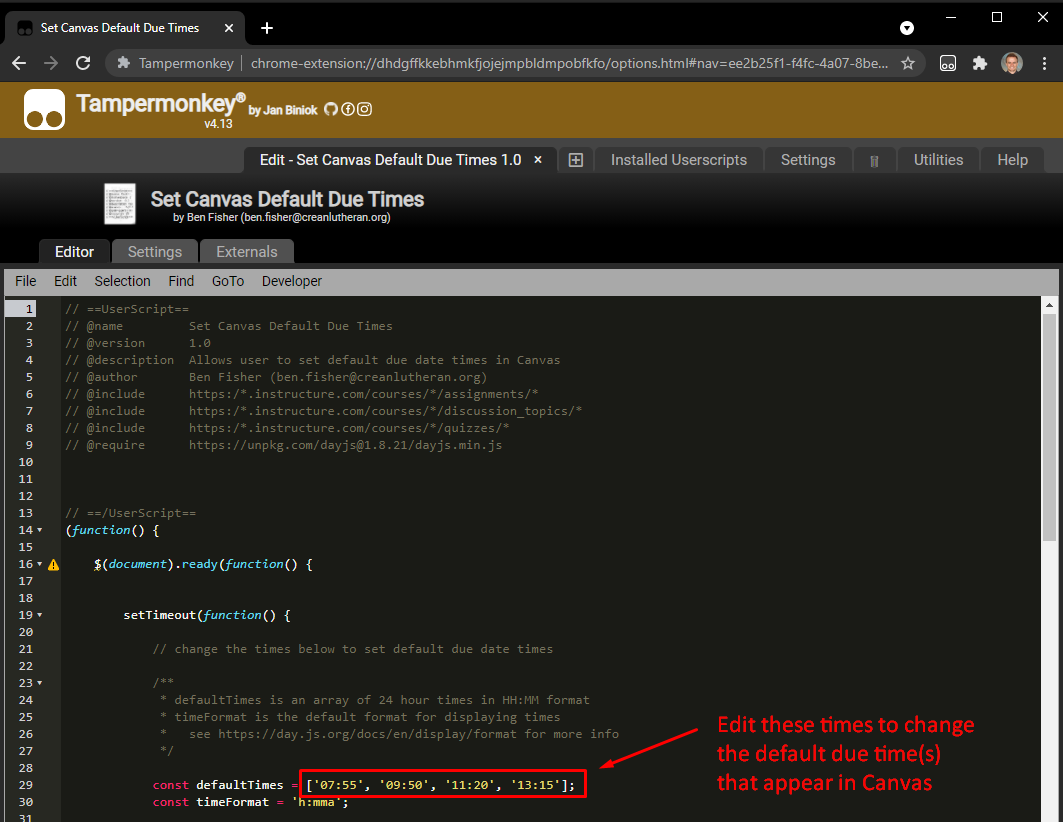The height and width of the screenshot is (822, 1063).
Task: Collapse code fold at line 19
Action: coord(39,615)
